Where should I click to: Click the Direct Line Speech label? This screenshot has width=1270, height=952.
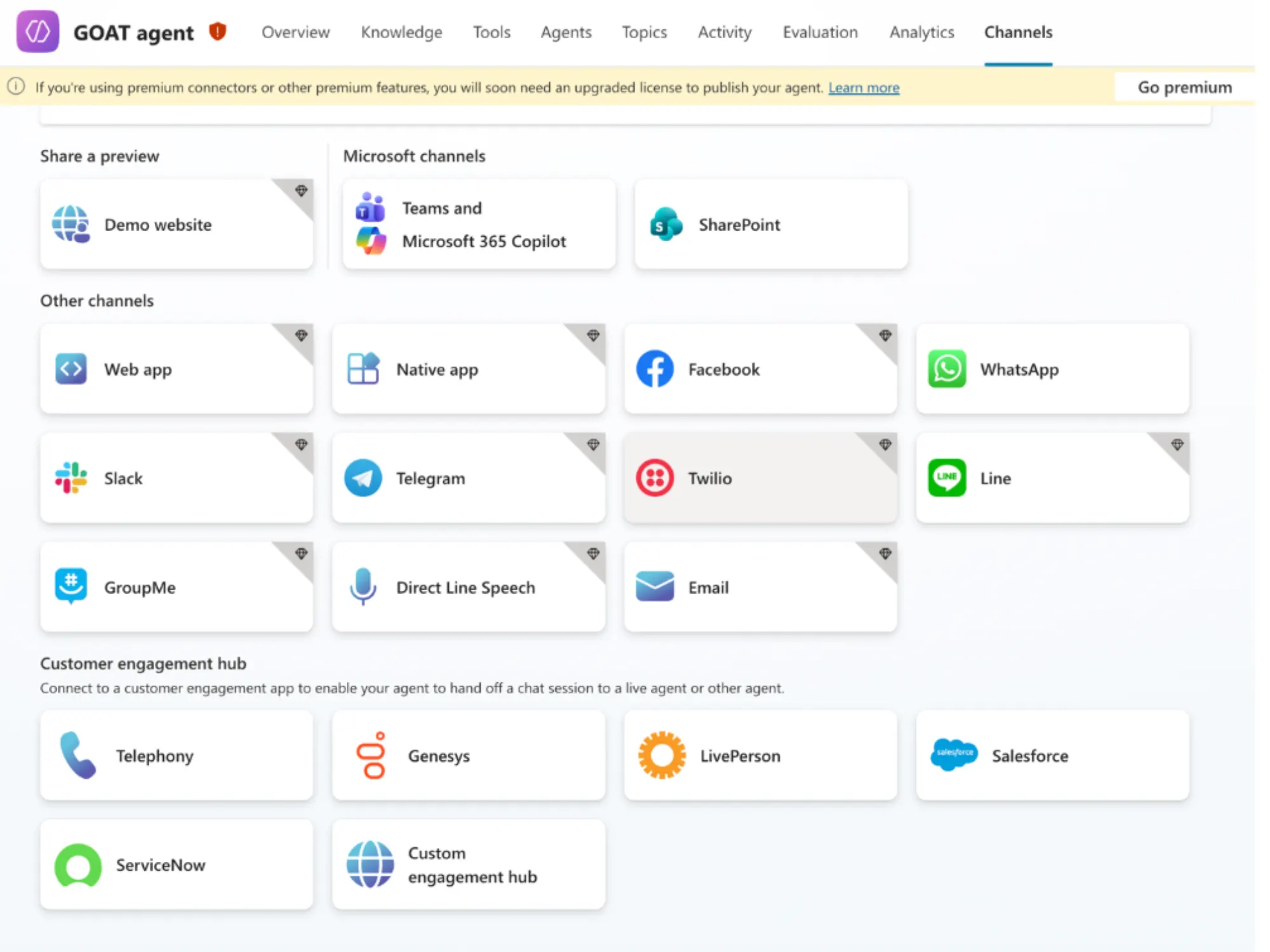click(x=465, y=587)
